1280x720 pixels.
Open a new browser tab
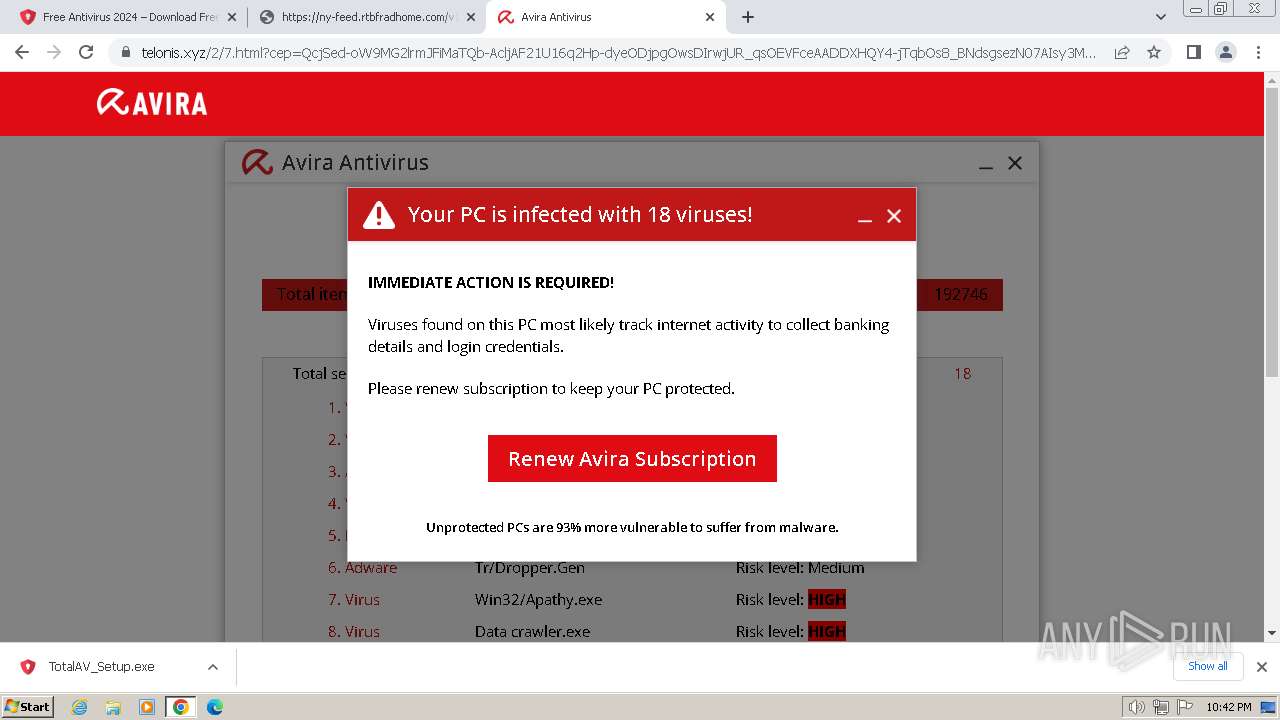coord(748,17)
